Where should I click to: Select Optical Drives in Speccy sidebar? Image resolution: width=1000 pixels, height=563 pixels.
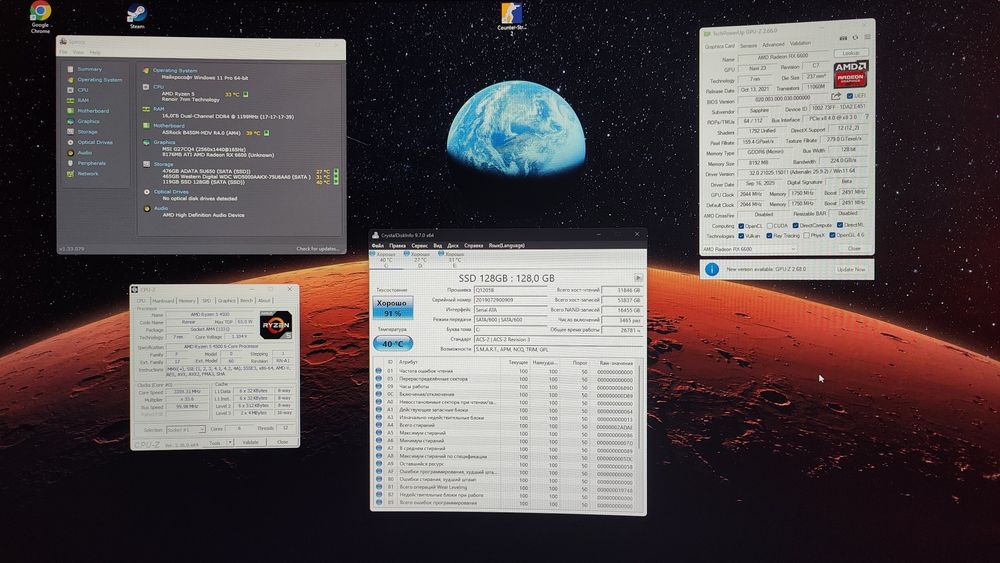[x=95, y=142]
